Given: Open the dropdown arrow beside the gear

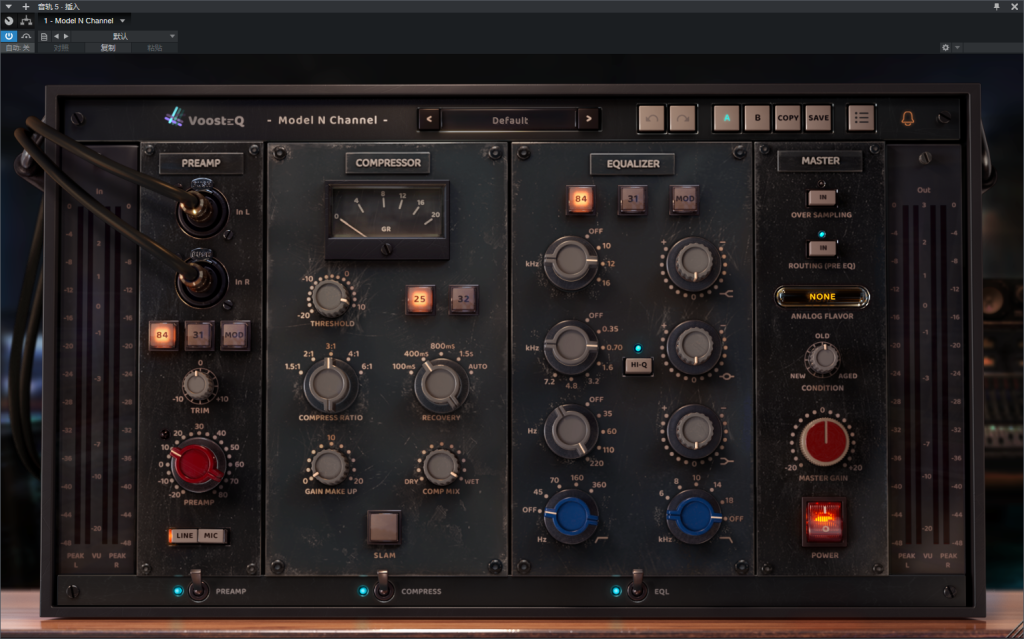Looking at the screenshot, I should coord(957,48).
